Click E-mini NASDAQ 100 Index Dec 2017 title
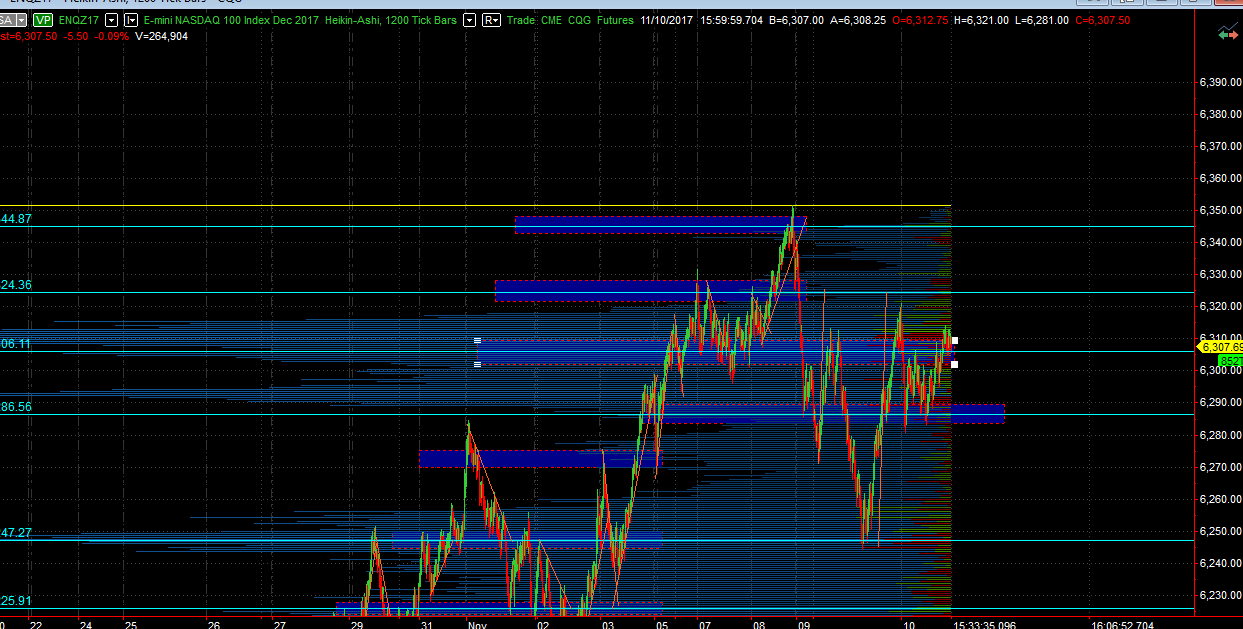This screenshot has width=1243, height=629. pyautogui.click(x=233, y=20)
